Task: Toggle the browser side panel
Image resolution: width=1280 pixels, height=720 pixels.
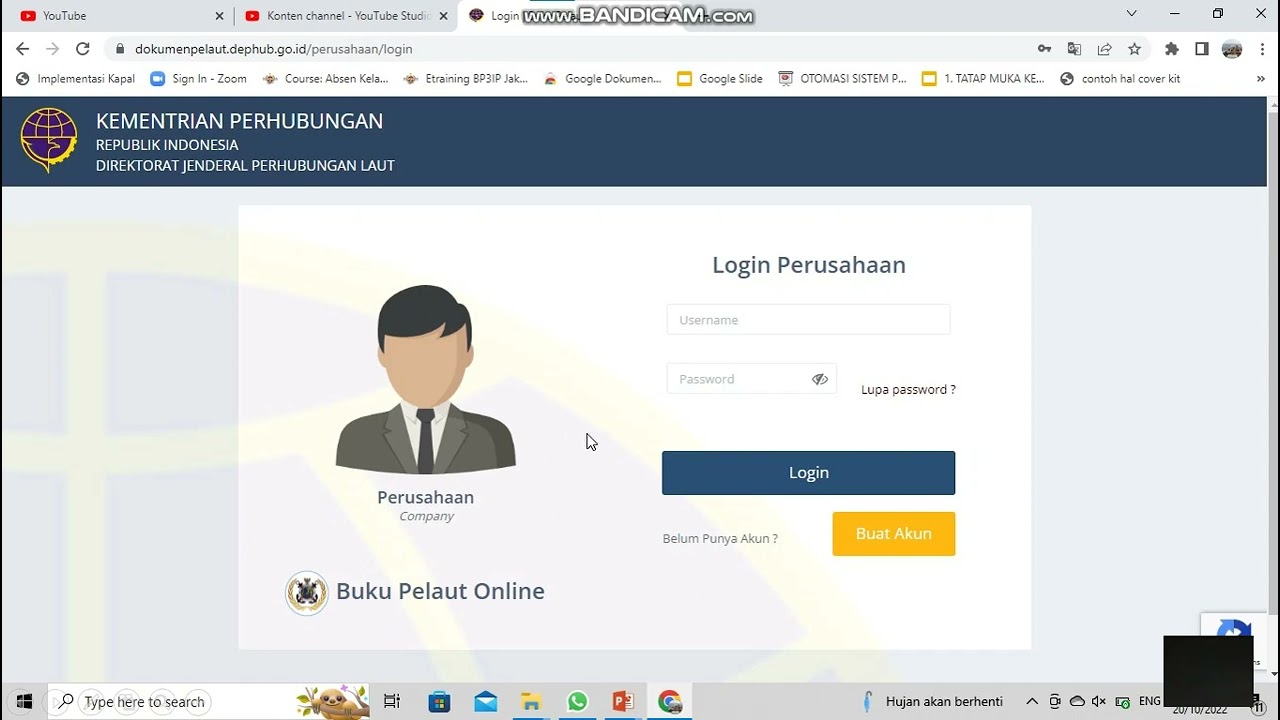Action: click(1202, 49)
